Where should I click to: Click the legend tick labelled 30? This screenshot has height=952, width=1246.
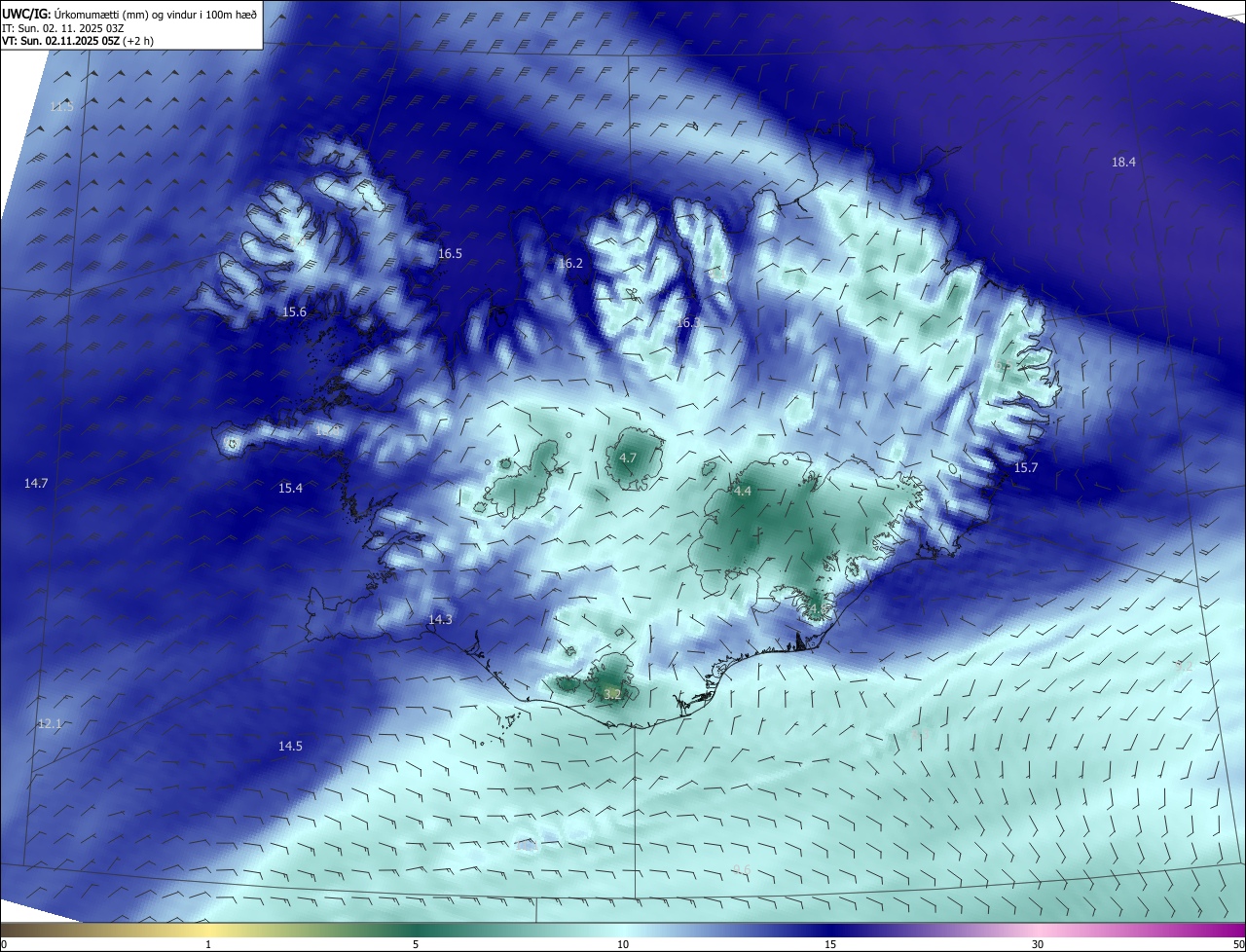(x=1038, y=944)
